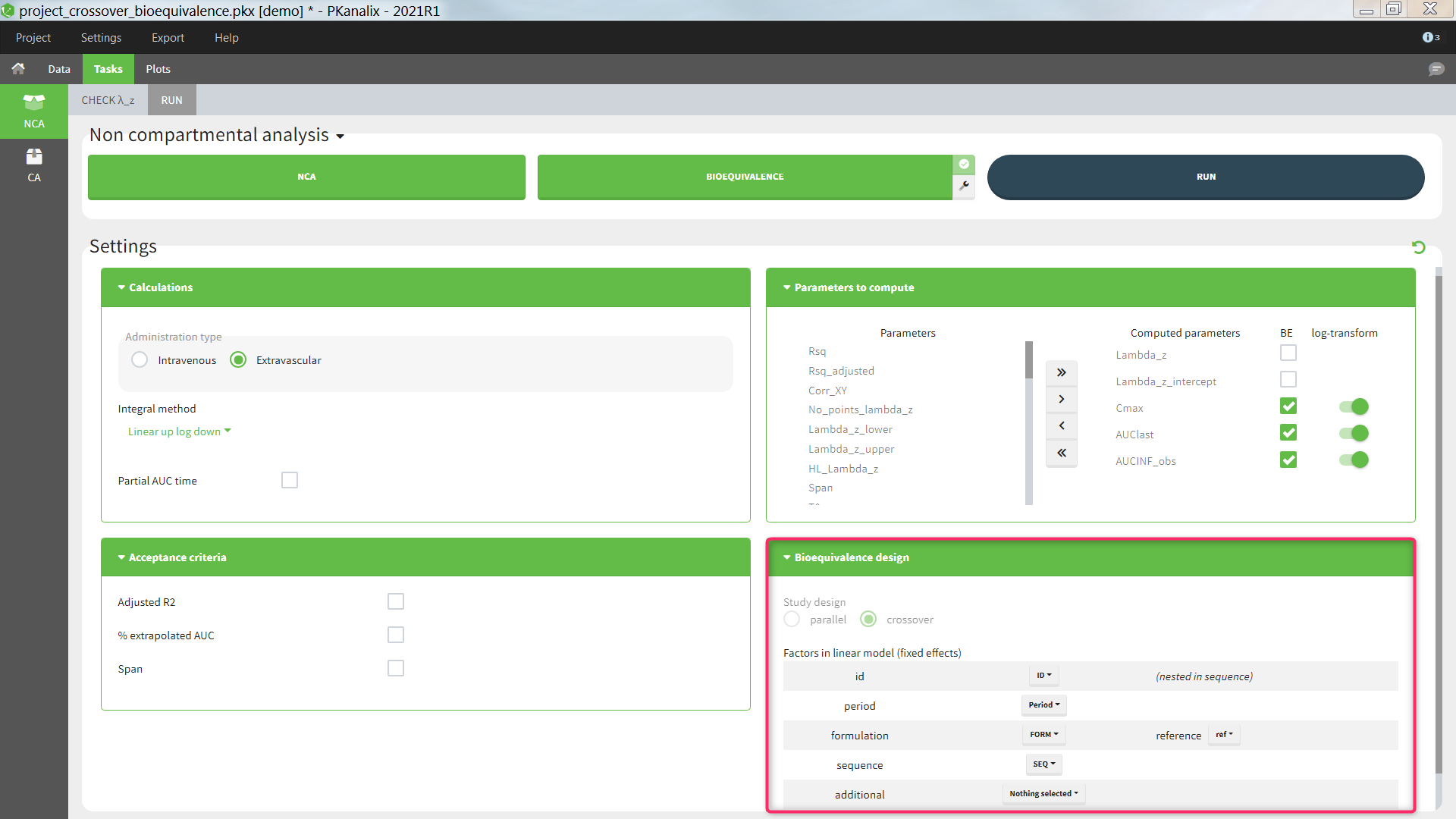
Task: Enable the Partial AUC time checkbox
Action: pos(289,480)
